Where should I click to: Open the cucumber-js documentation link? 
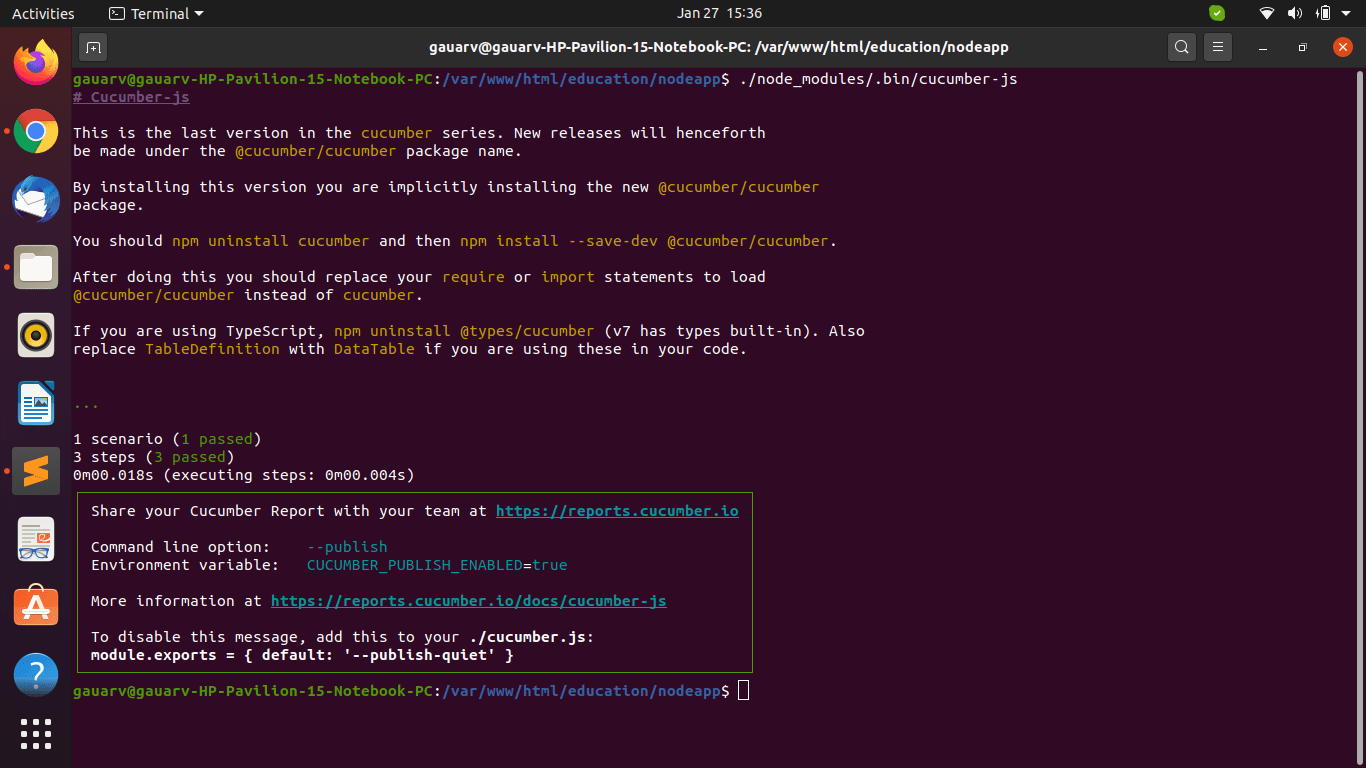pyautogui.click(x=469, y=600)
